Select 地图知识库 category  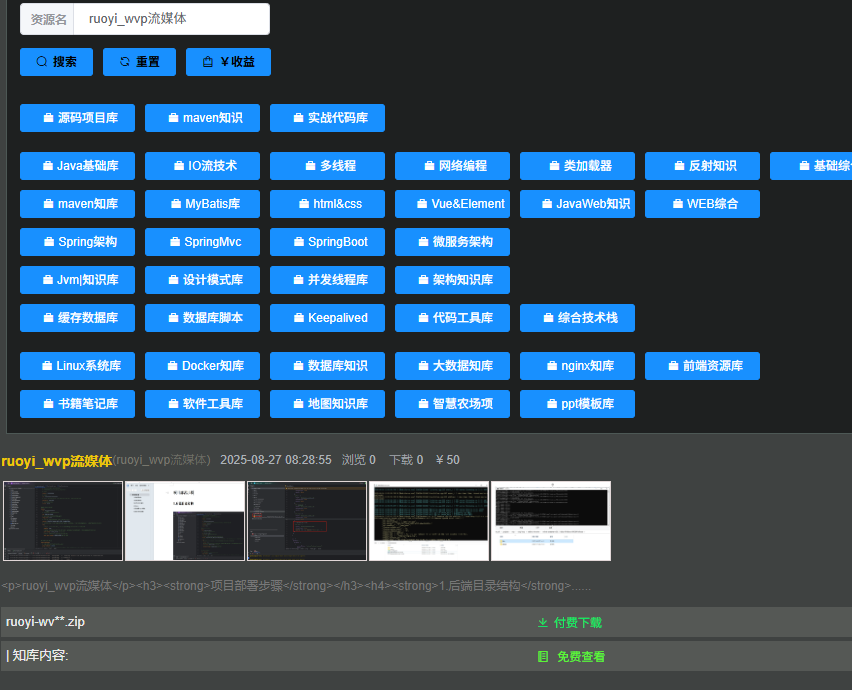(x=327, y=404)
